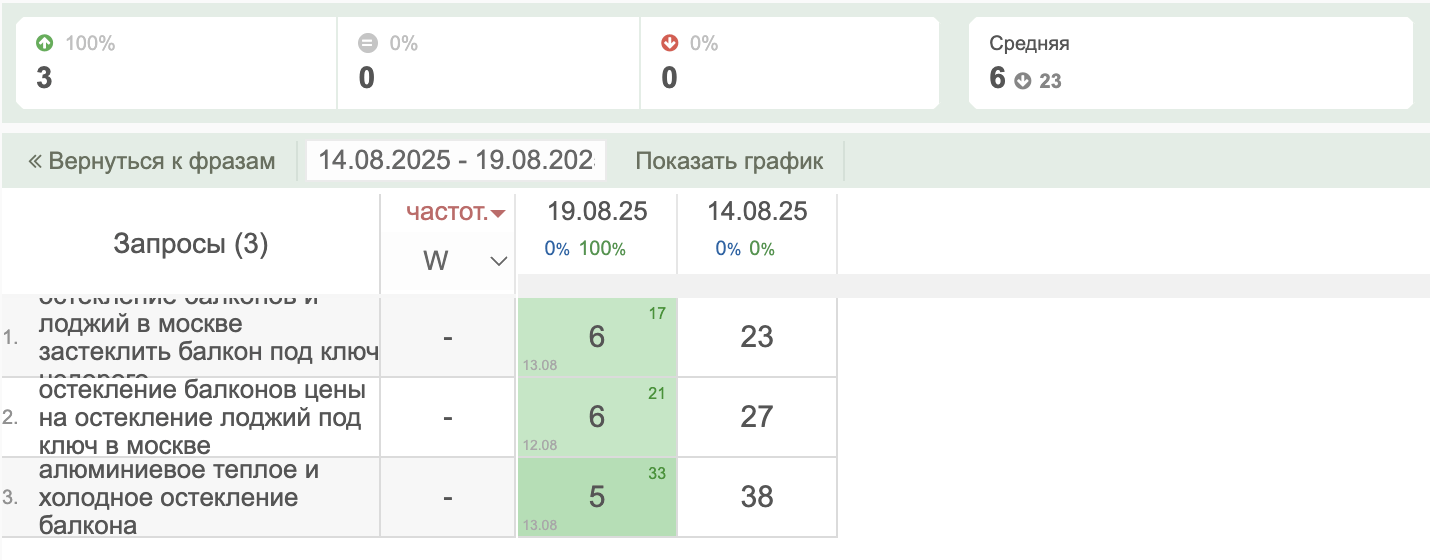Click position 38 in the 14.08.25 column
The image size is (1430, 560).
click(x=757, y=497)
